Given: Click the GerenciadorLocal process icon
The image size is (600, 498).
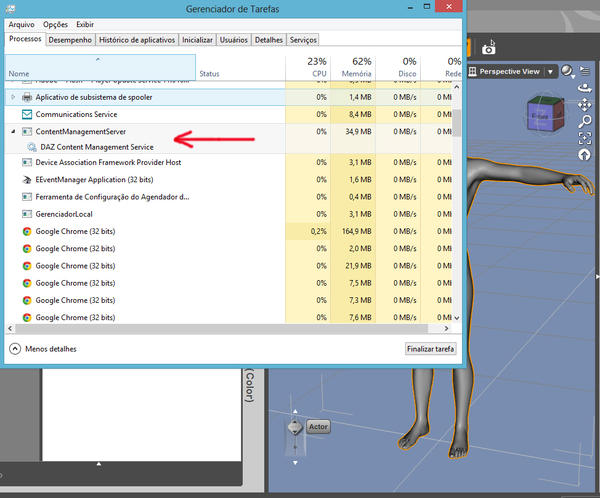Looking at the screenshot, I should tap(27, 214).
